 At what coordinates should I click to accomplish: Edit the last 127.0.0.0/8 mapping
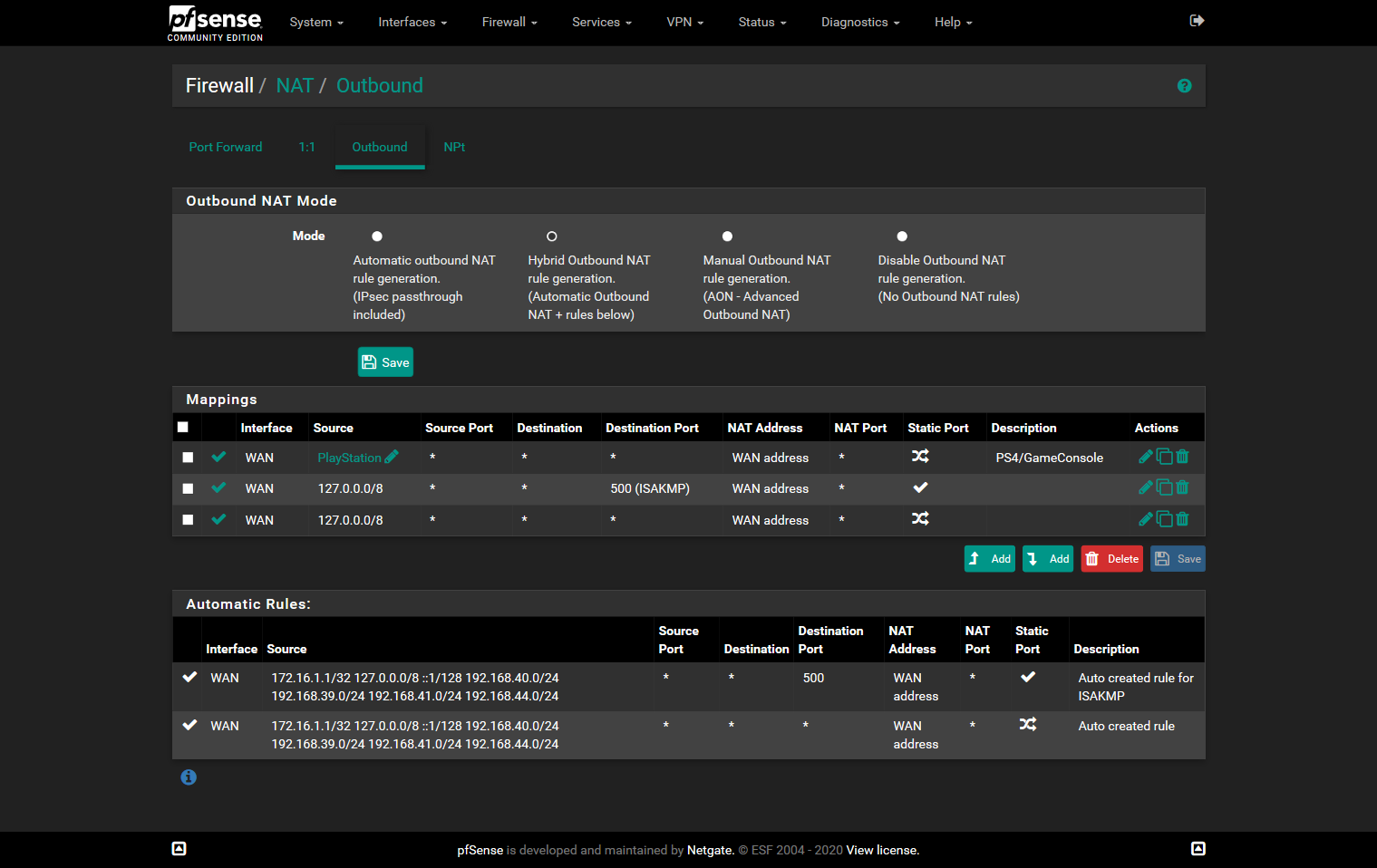tap(1146, 519)
